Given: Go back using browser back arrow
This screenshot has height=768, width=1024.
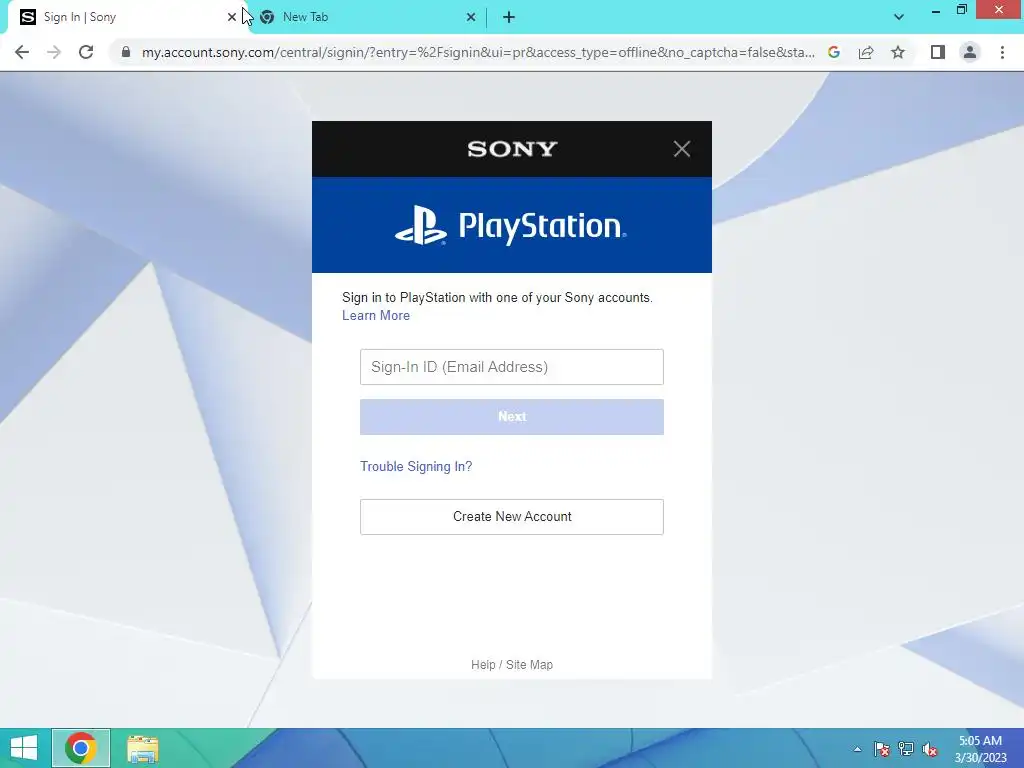Looking at the screenshot, I should click(22, 52).
